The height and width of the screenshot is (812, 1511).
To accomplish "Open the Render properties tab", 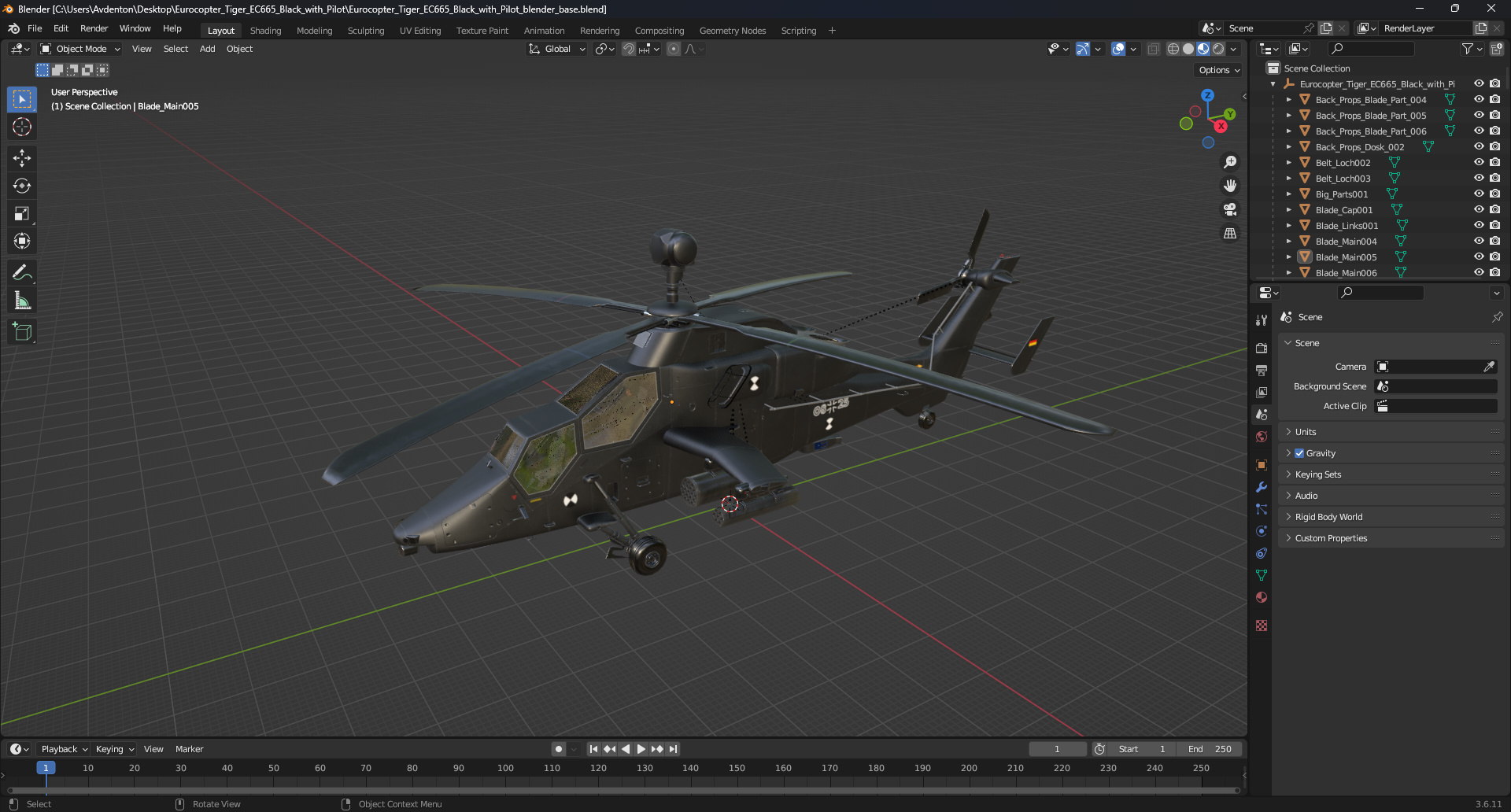I will click(x=1262, y=348).
